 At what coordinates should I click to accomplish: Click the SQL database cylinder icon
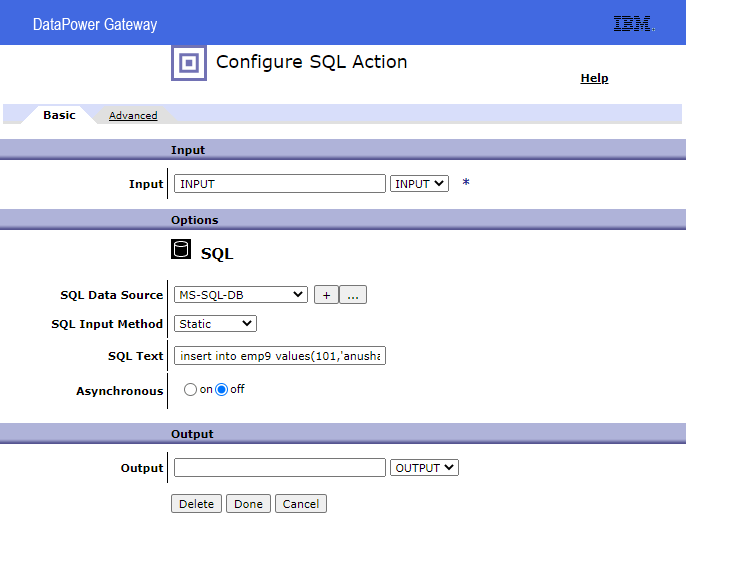pos(181,249)
